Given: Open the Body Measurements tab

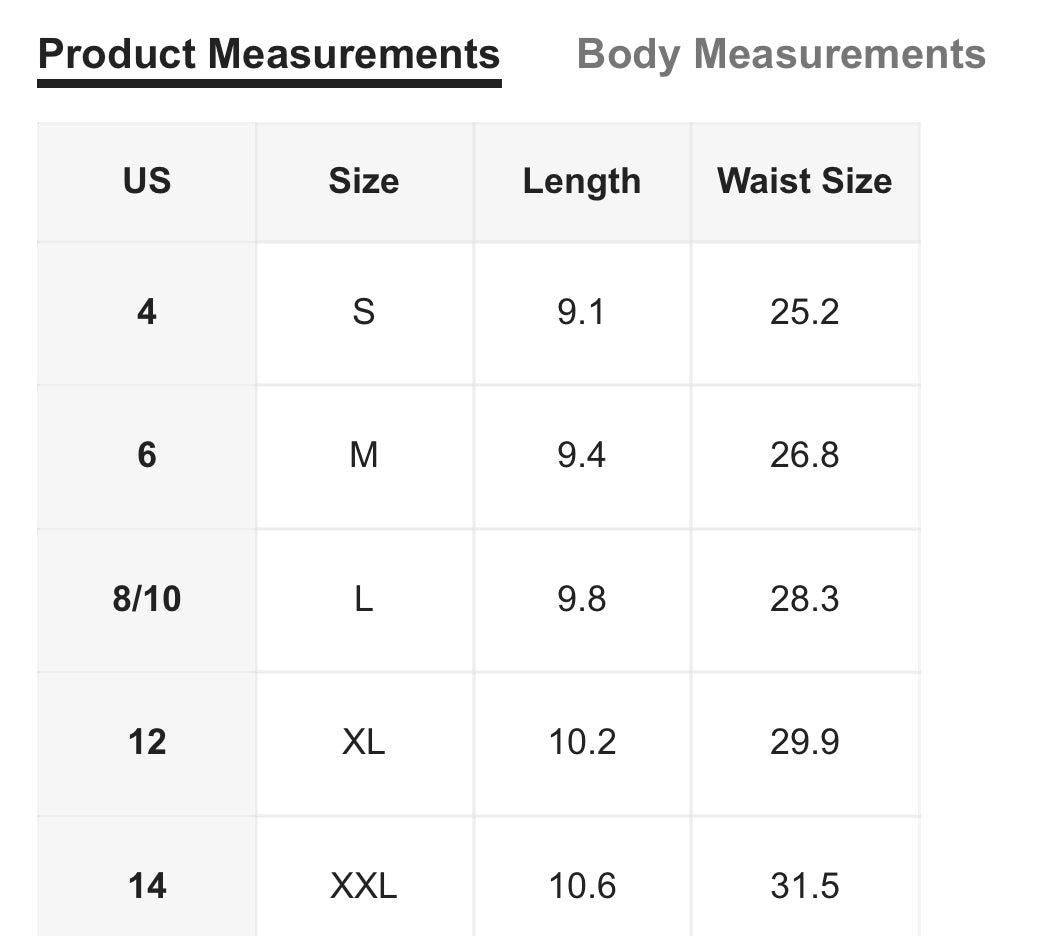Looking at the screenshot, I should coord(781,54).
